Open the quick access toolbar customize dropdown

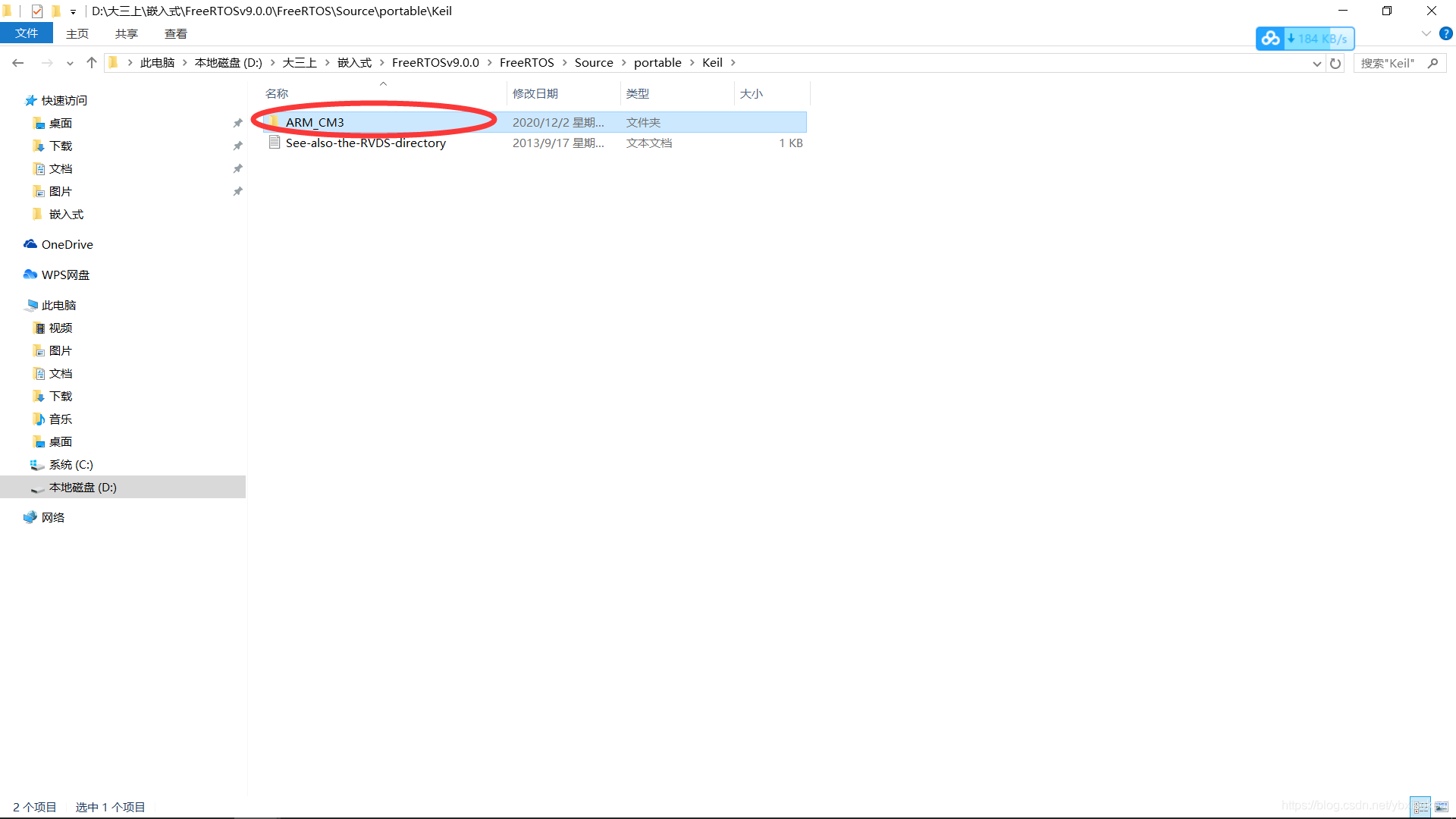pos(73,11)
